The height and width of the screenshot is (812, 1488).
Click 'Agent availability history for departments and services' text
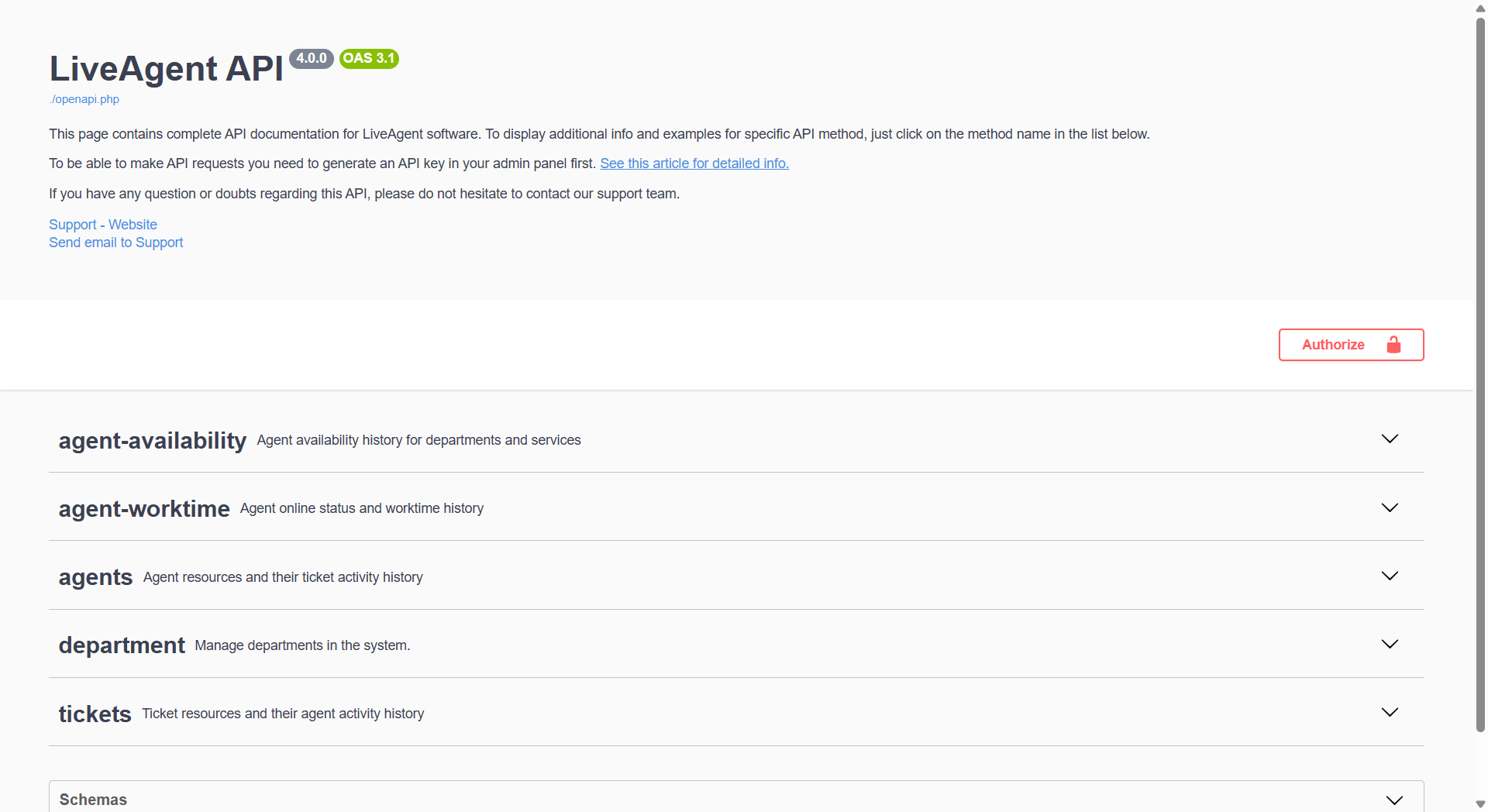point(418,440)
